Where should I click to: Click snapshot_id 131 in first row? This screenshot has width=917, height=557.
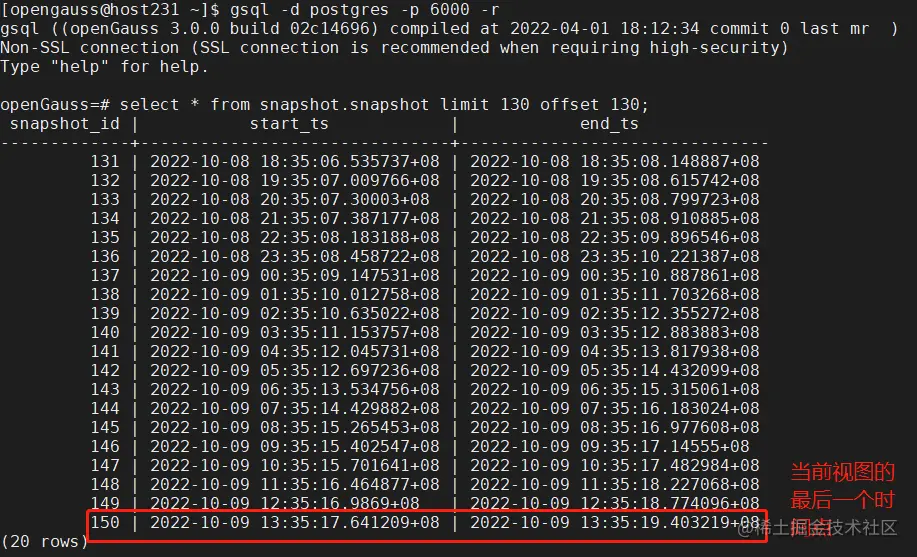coord(105,161)
